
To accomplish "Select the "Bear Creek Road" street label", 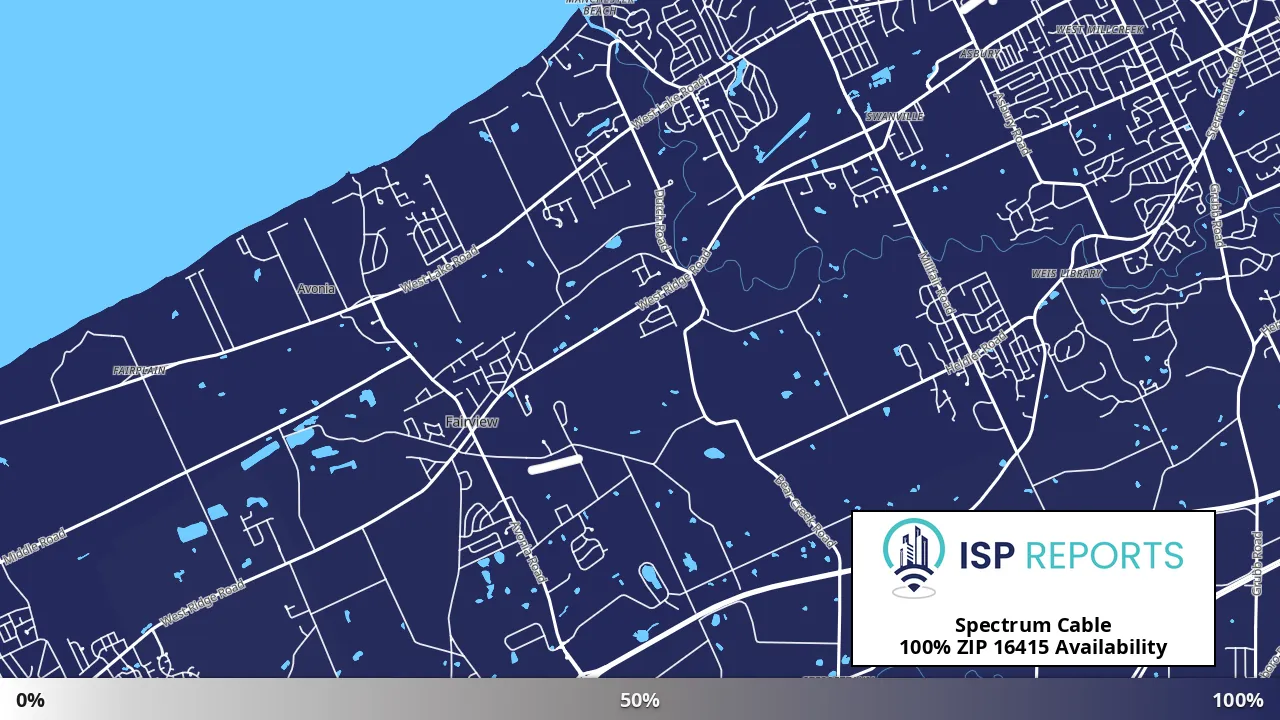I will tap(806, 512).
